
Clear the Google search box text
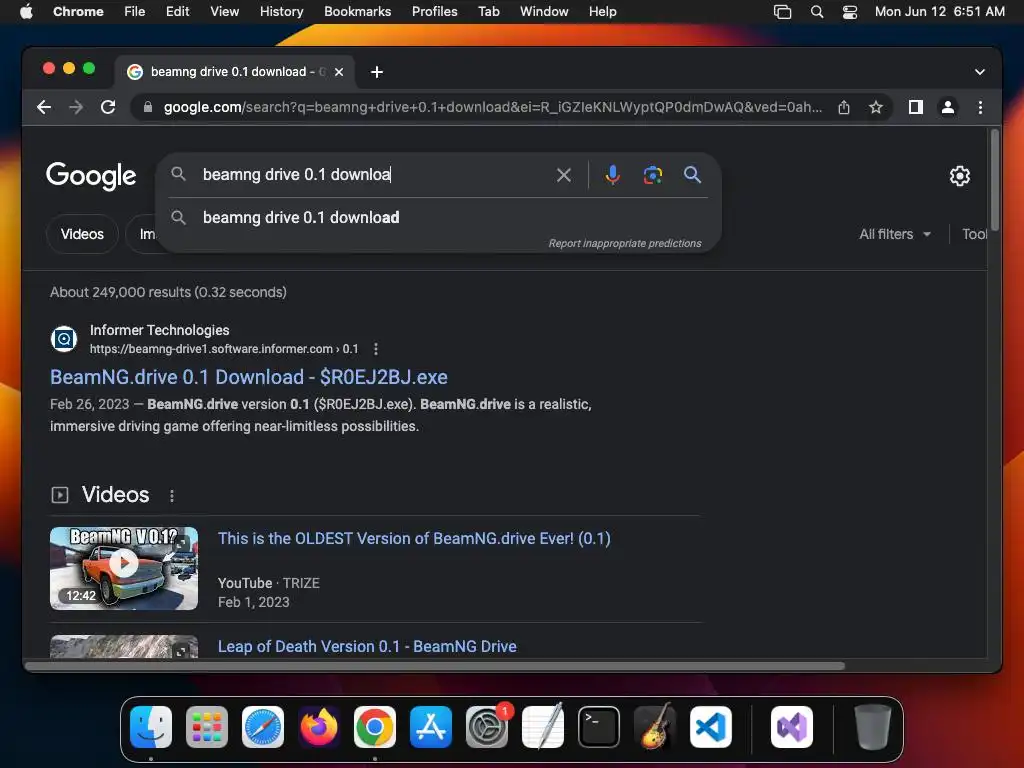click(564, 174)
